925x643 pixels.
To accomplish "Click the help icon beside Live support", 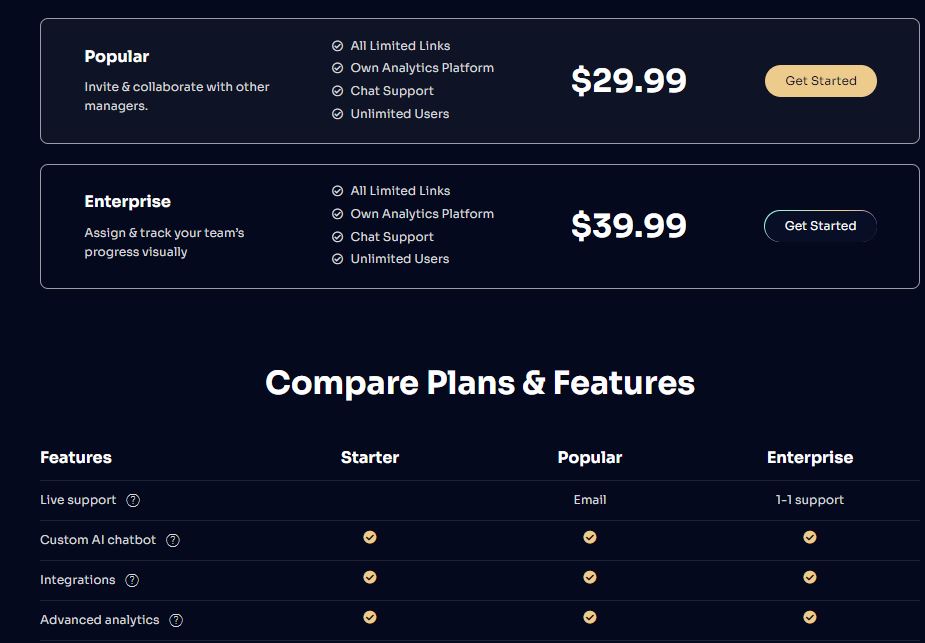I will click(133, 500).
